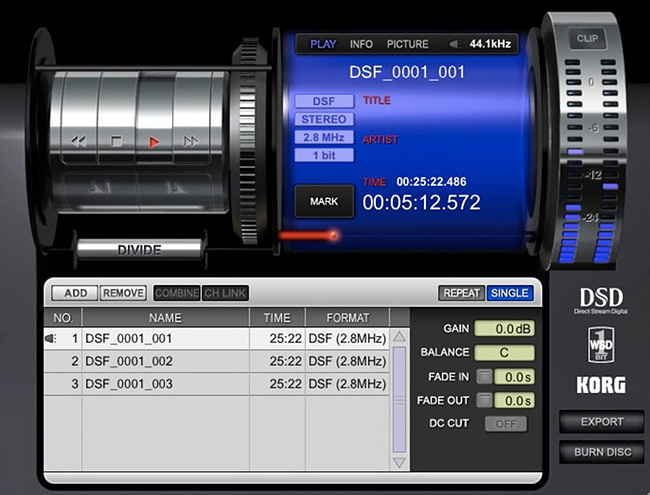
Task: Click speaker icon in track 1 row
Action: coord(51,339)
